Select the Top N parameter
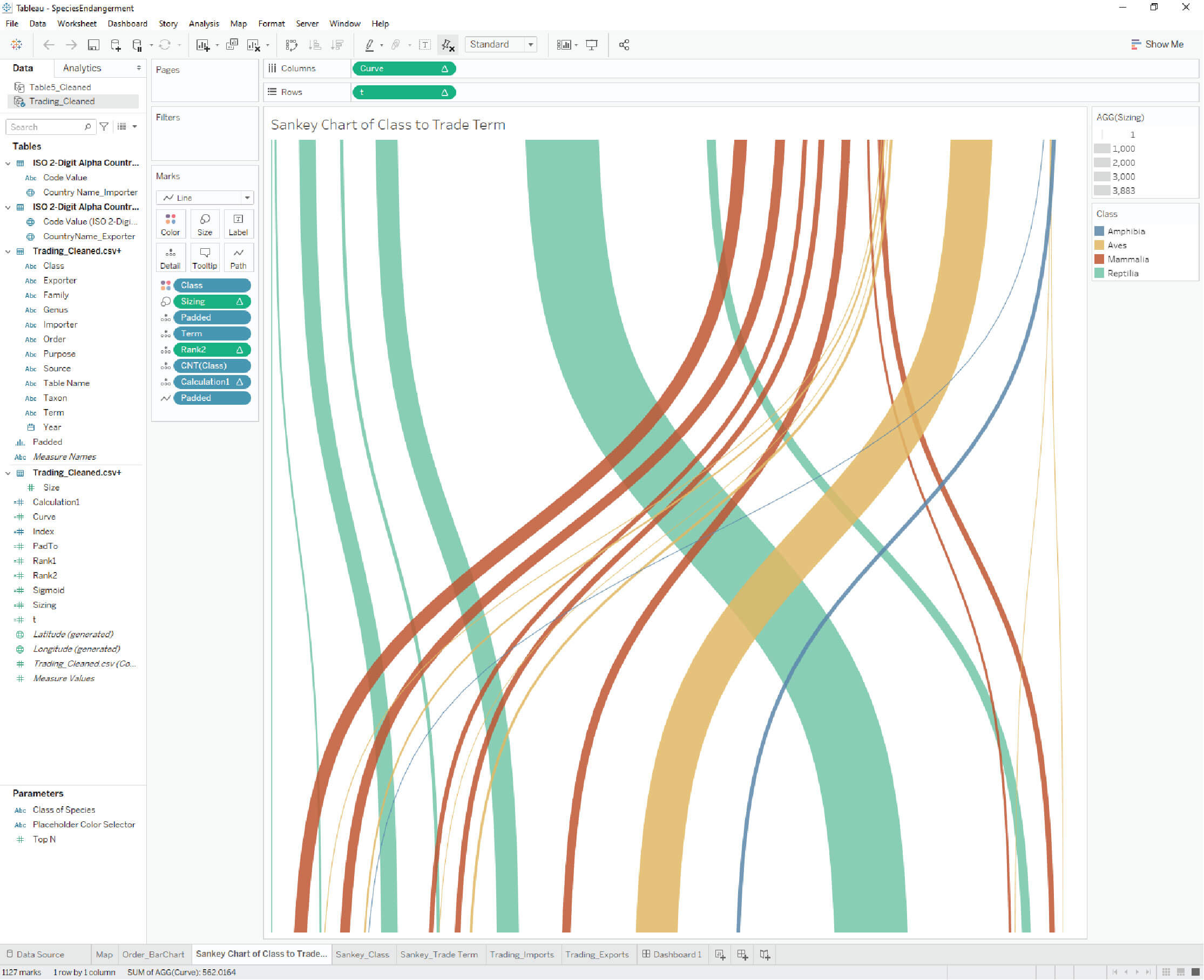 click(x=44, y=840)
